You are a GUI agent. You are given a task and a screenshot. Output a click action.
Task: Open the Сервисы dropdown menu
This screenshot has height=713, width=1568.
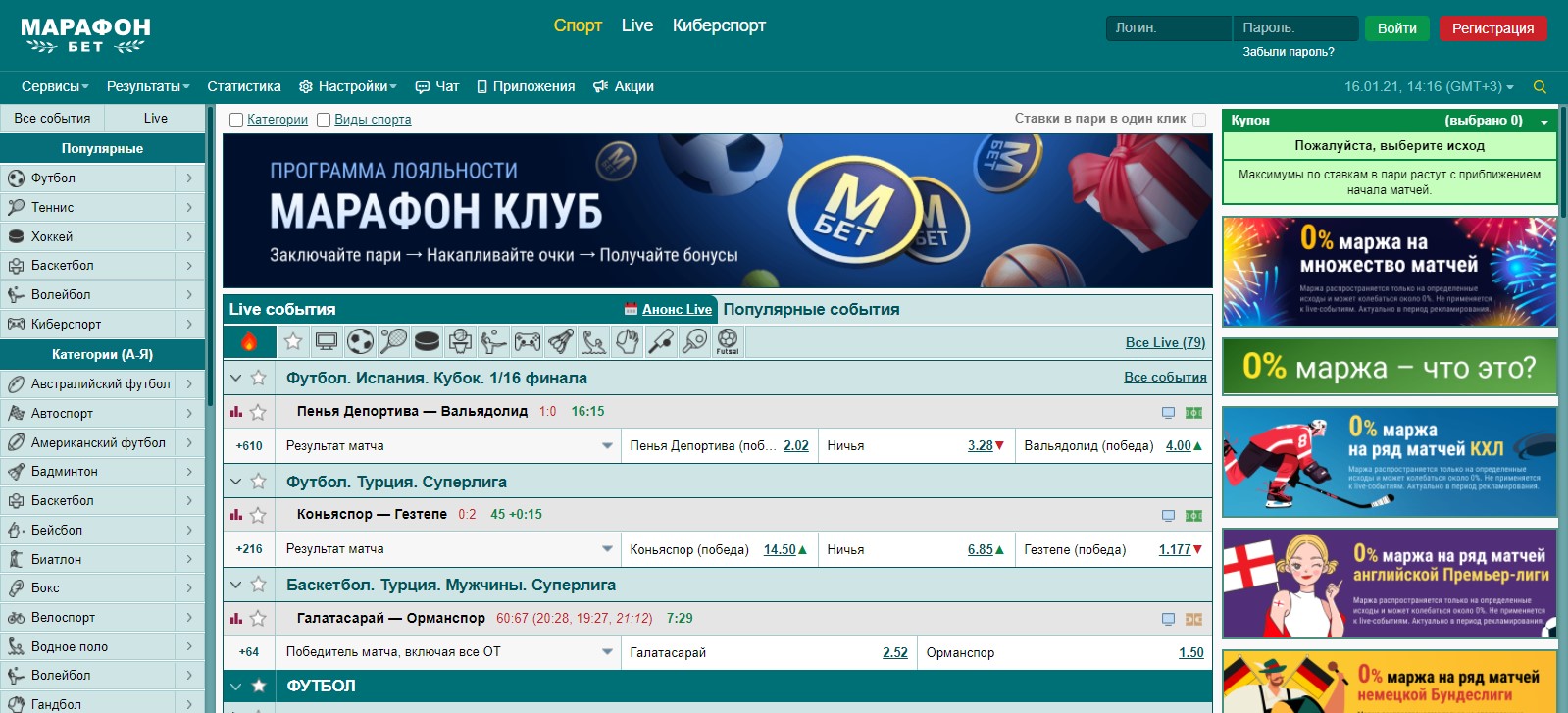55,86
